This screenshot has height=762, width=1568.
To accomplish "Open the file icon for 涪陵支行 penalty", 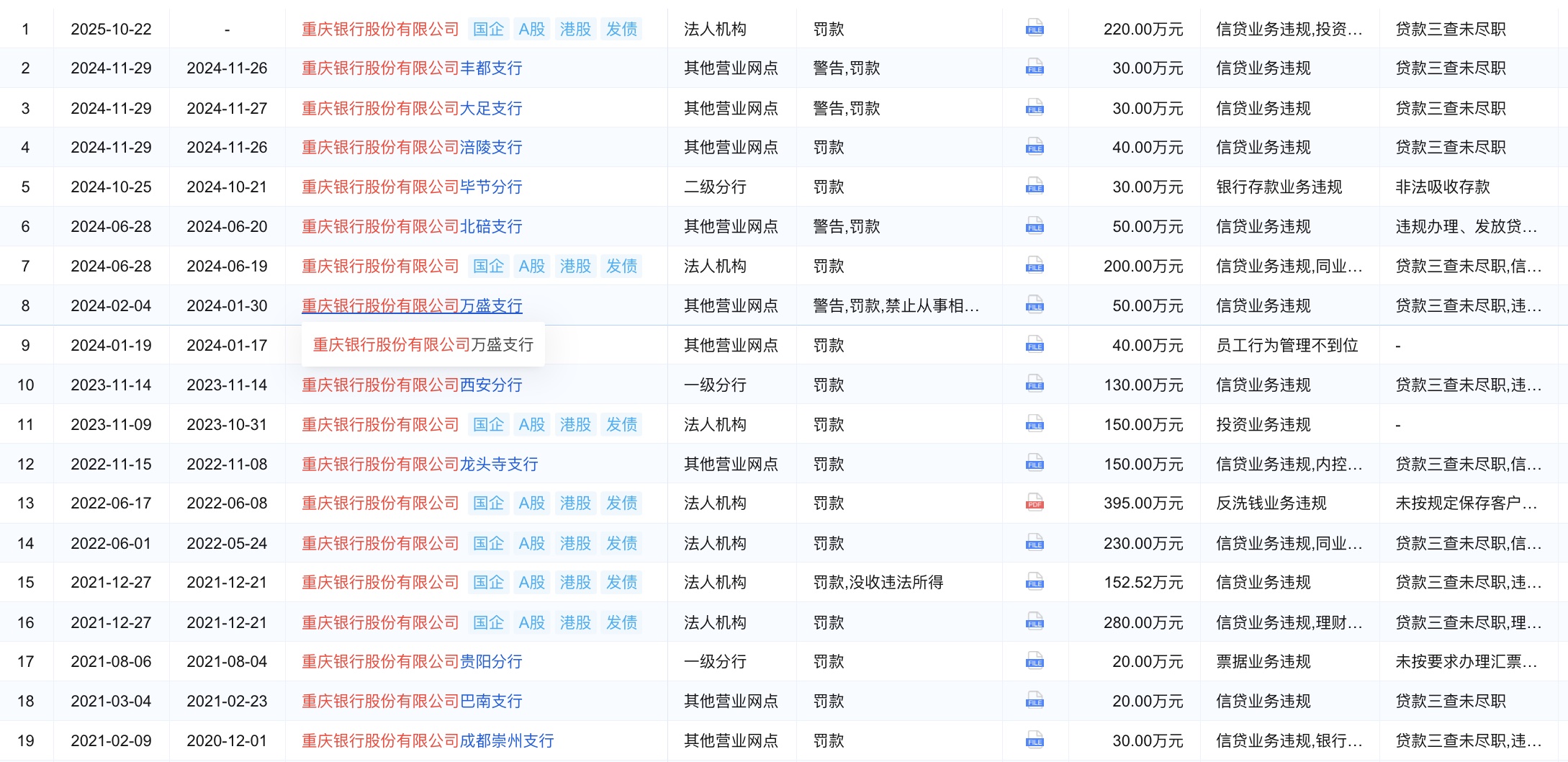I will pos(1035,148).
